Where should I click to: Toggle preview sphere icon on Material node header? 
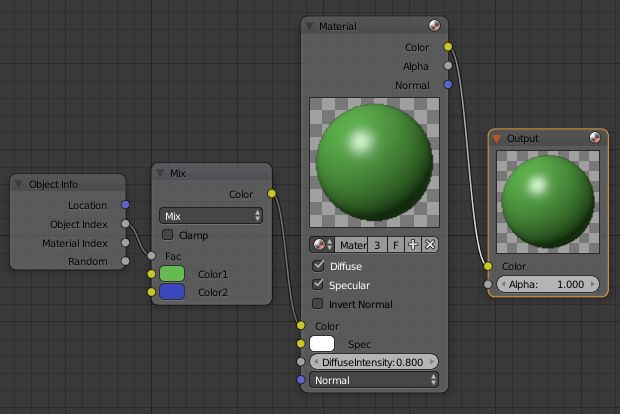tap(435, 26)
